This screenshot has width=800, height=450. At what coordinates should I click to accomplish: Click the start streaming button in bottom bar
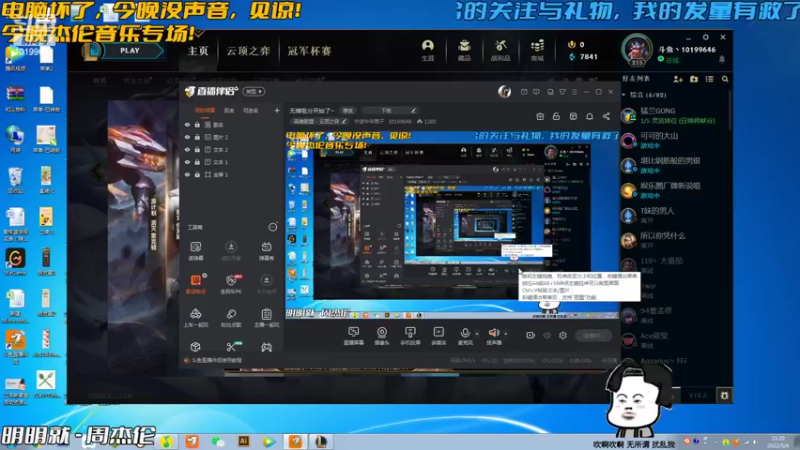tap(593, 335)
